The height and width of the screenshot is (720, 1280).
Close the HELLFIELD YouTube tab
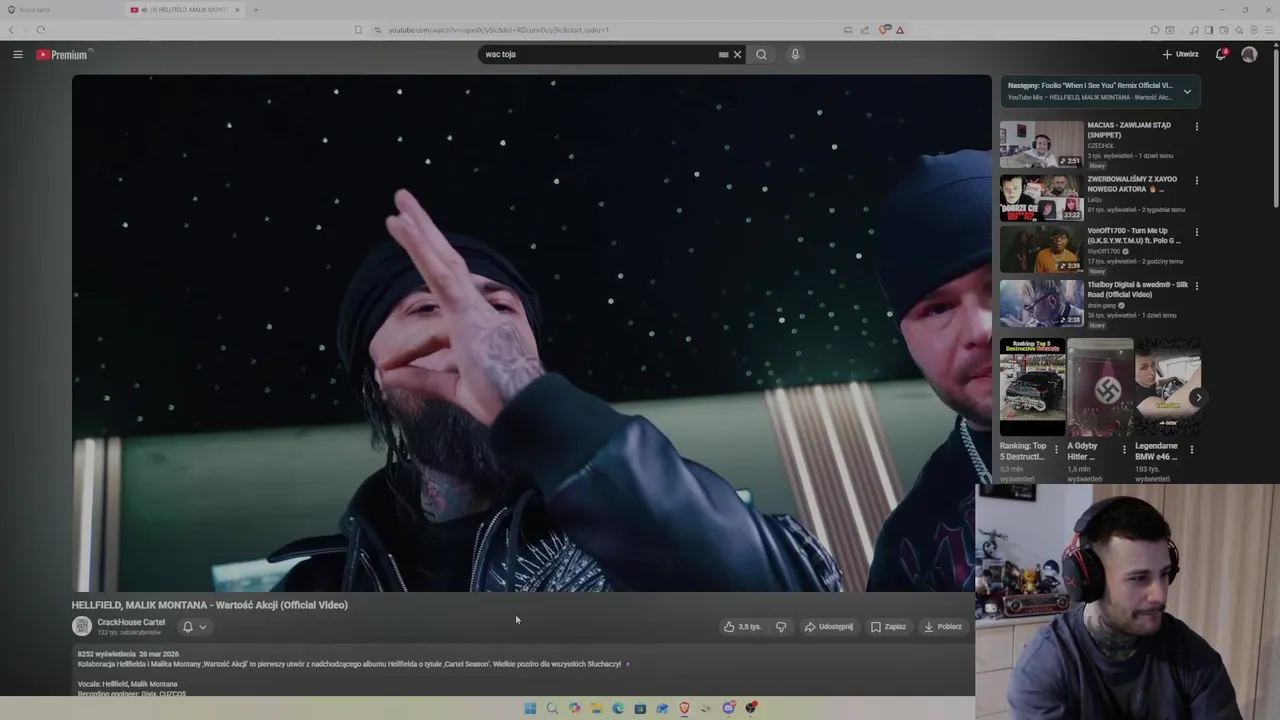(238, 9)
